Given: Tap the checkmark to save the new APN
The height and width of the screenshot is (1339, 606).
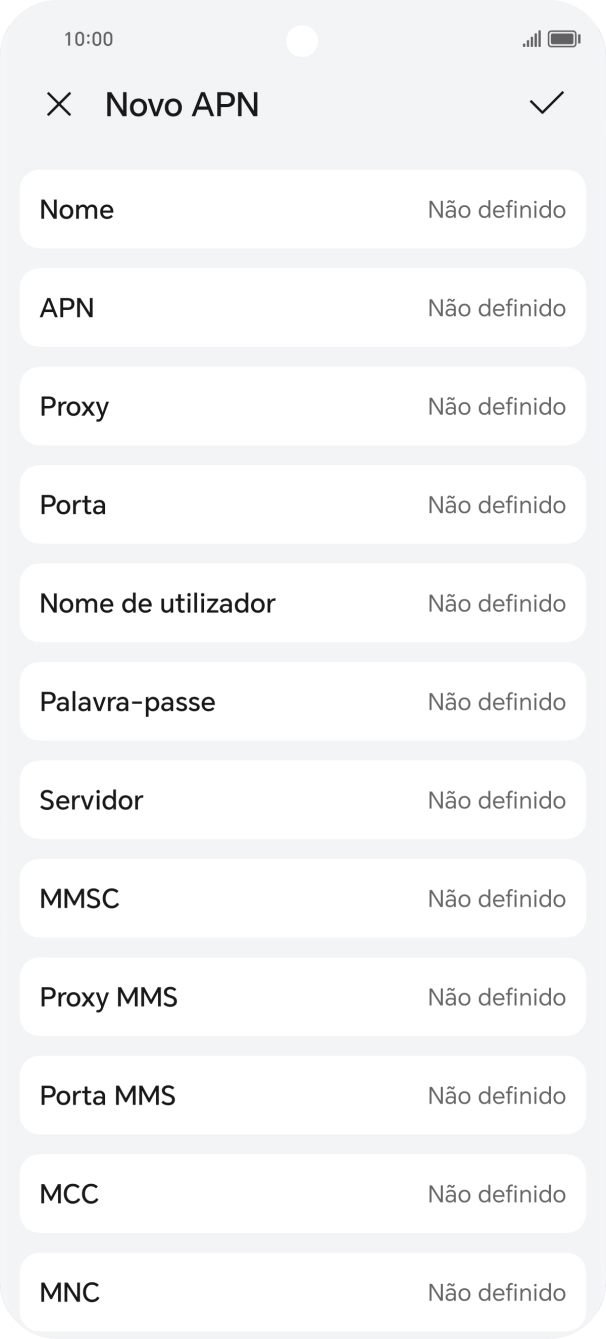Looking at the screenshot, I should click(x=546, y=104).
